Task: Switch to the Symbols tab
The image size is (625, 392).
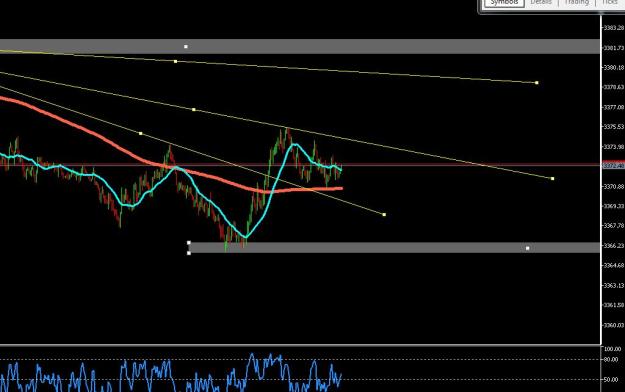Action: pos(504,3)
